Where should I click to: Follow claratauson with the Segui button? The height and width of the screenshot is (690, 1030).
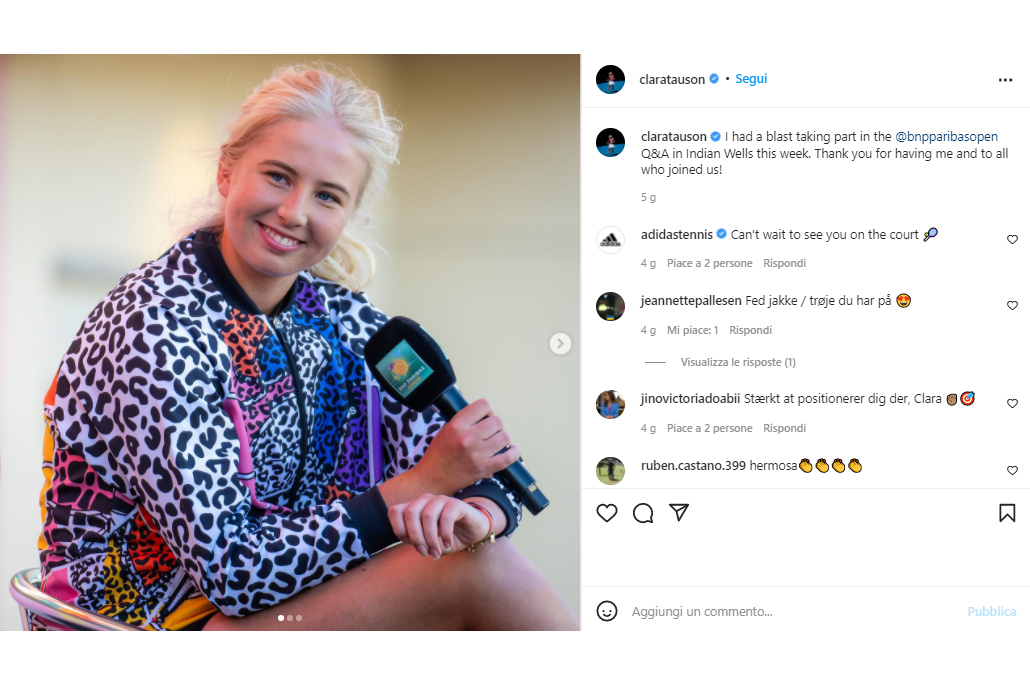tap(751, 79)
